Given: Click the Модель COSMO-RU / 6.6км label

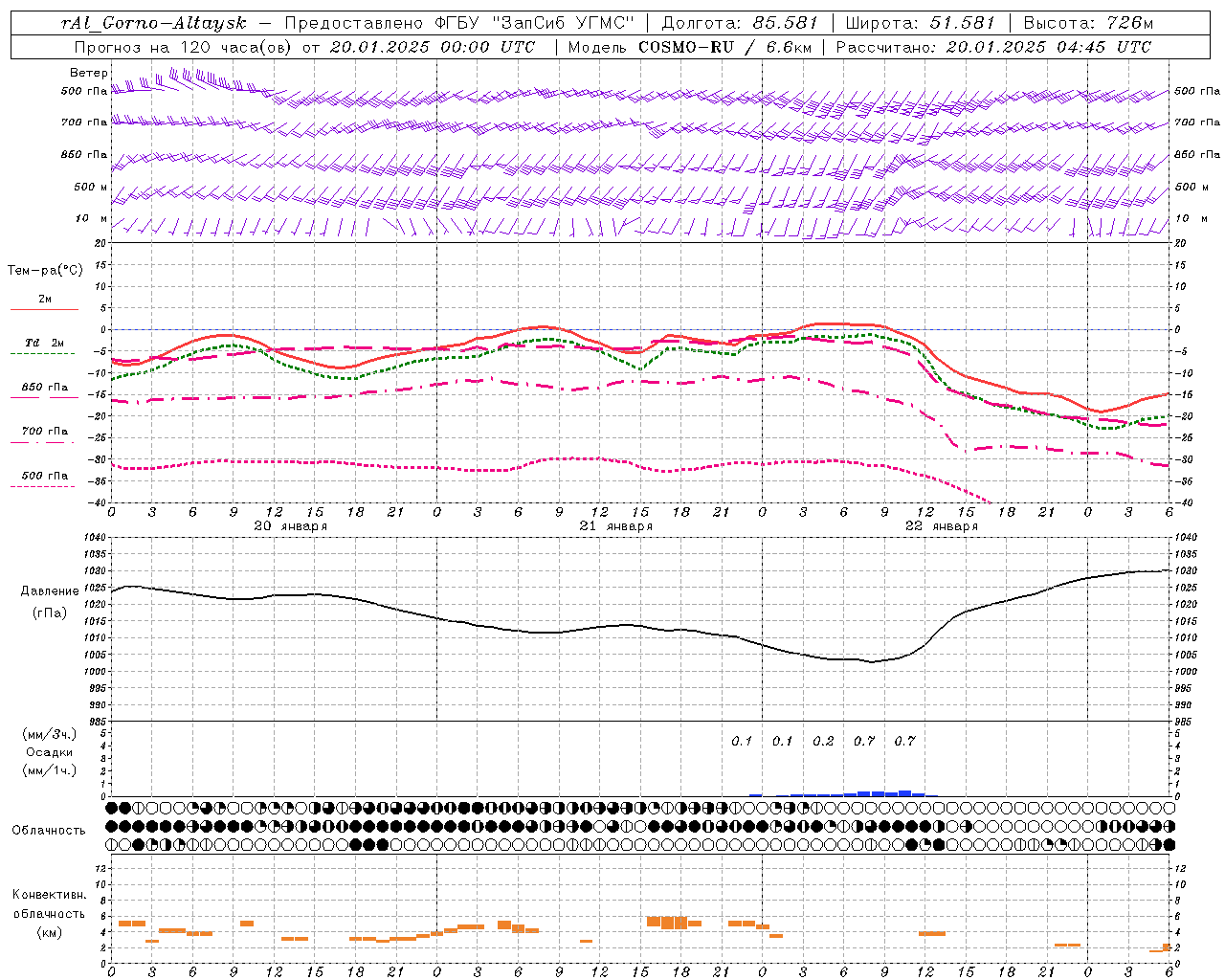Looking at the screenshot, I should [689, 47].
